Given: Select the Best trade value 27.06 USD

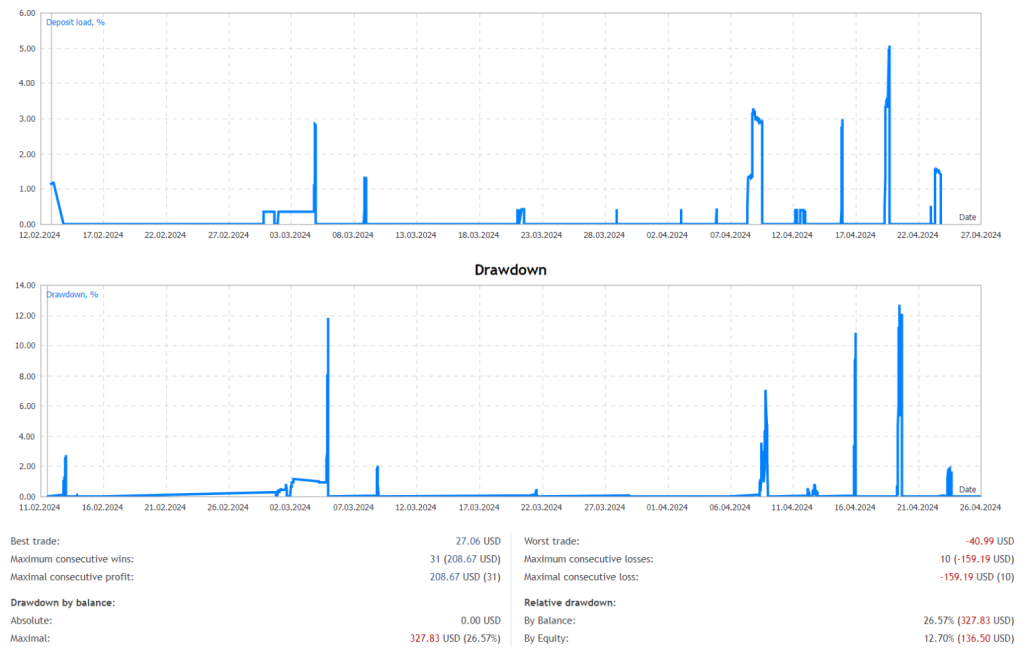Looking at the screenshot, I should pos(471,541).
